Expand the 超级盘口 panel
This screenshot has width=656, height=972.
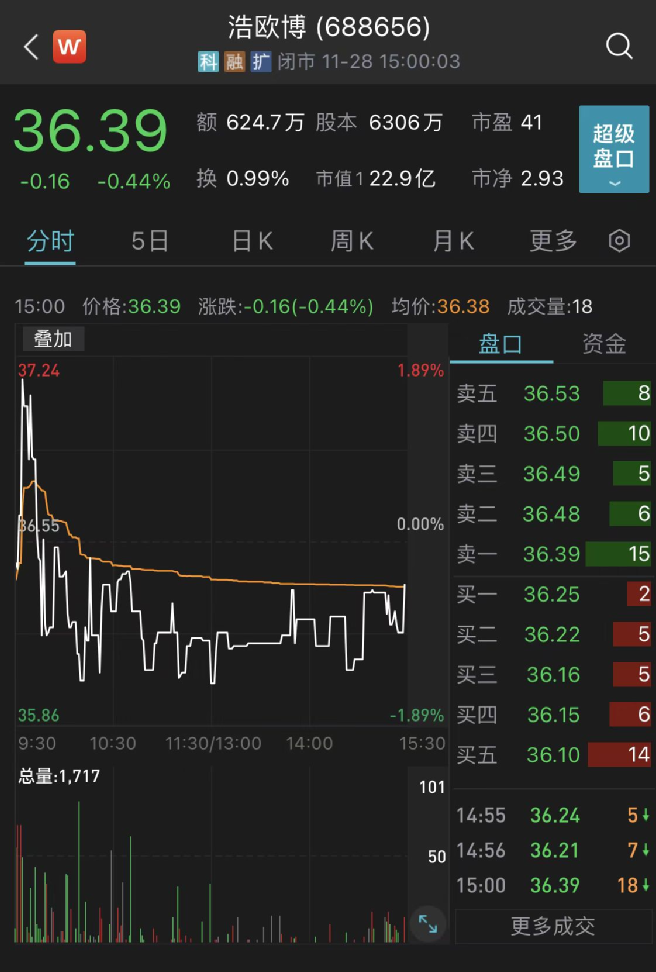coord(614,148)
